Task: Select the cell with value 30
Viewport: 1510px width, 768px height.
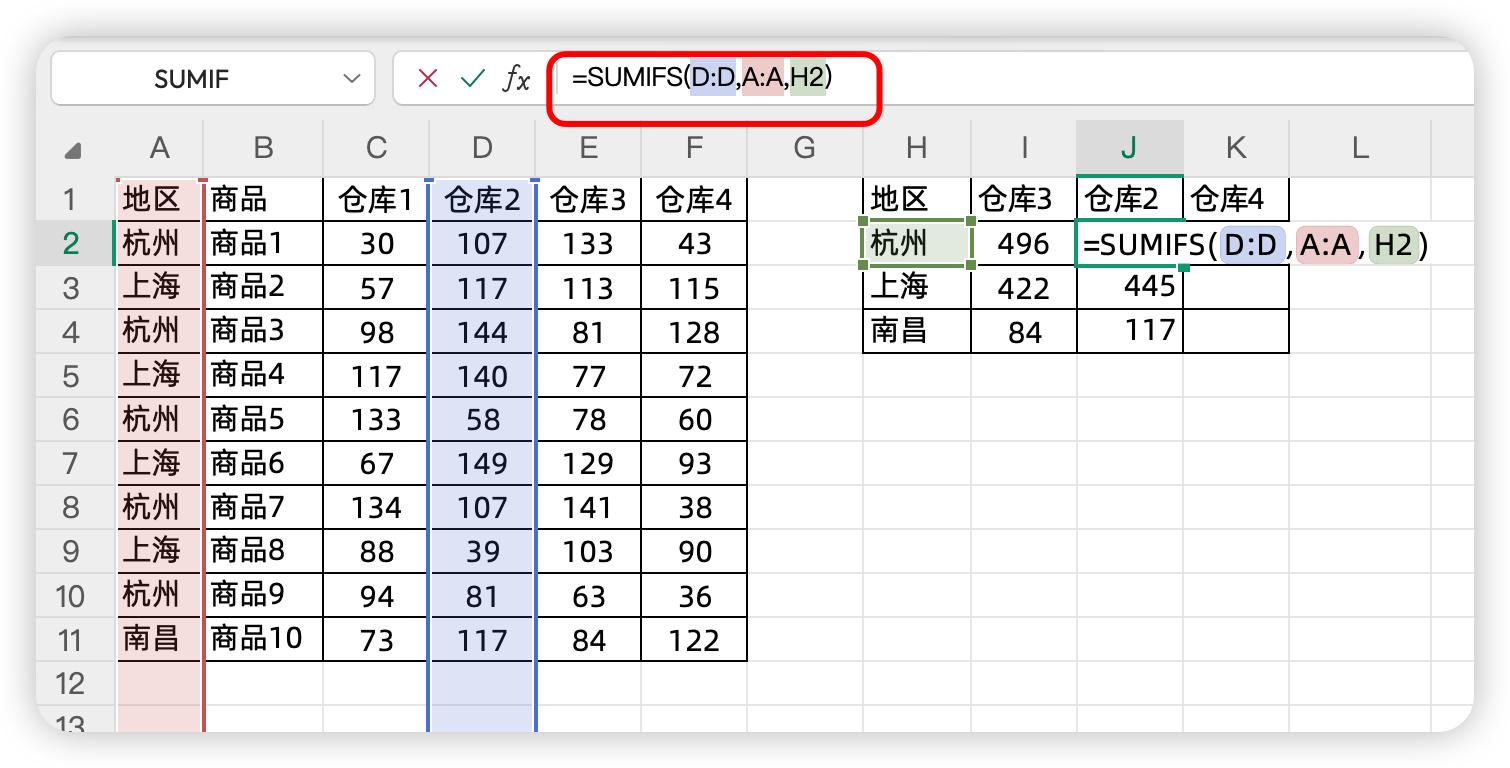Action: click(376, 244)
